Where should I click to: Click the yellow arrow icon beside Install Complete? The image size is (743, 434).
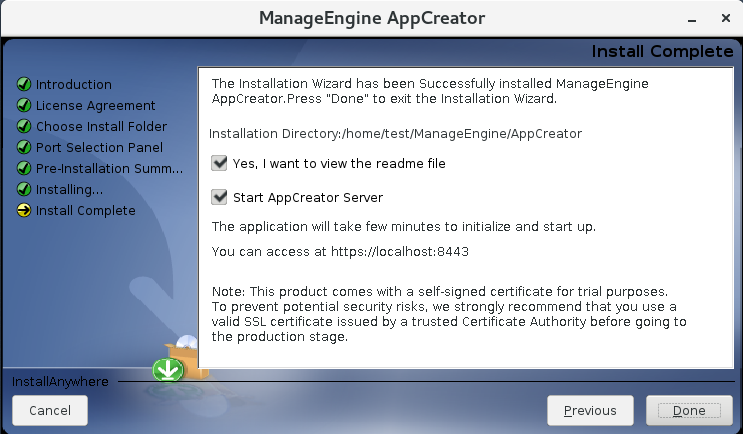[24, 210]
